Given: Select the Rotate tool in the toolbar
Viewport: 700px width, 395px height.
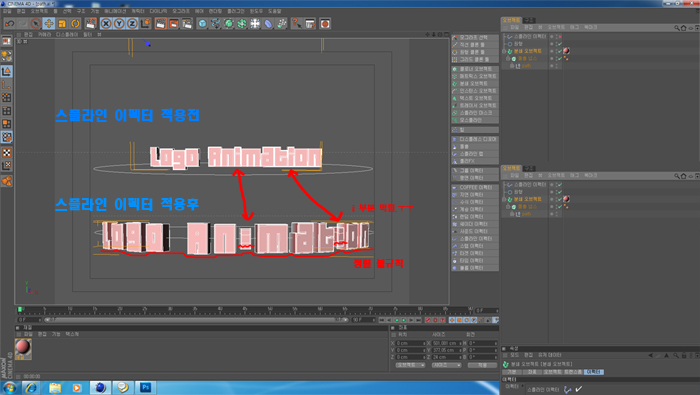Looking at the screenshot, I should [x=75, y=24].
